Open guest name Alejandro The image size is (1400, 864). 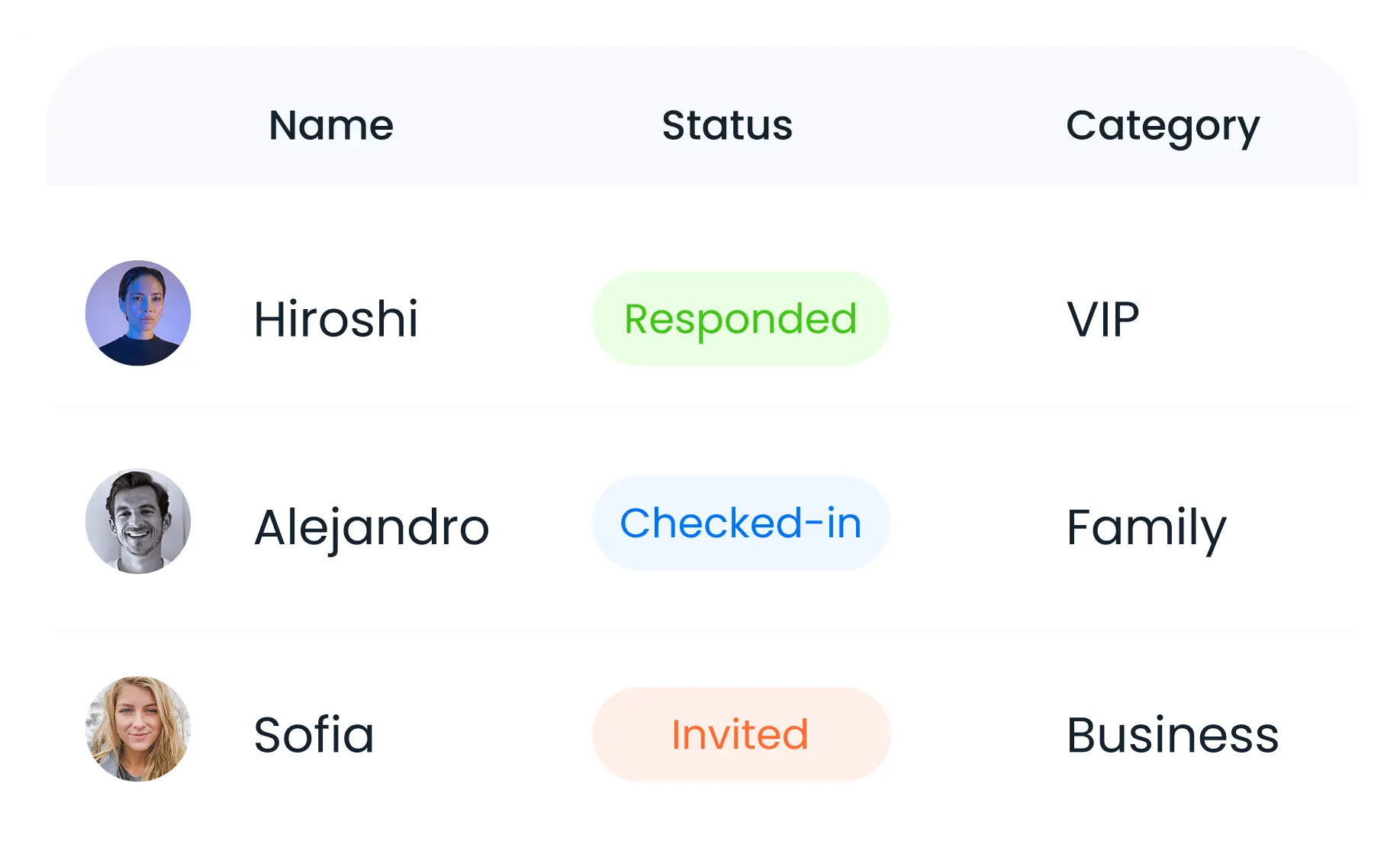(x=372, y=527)
